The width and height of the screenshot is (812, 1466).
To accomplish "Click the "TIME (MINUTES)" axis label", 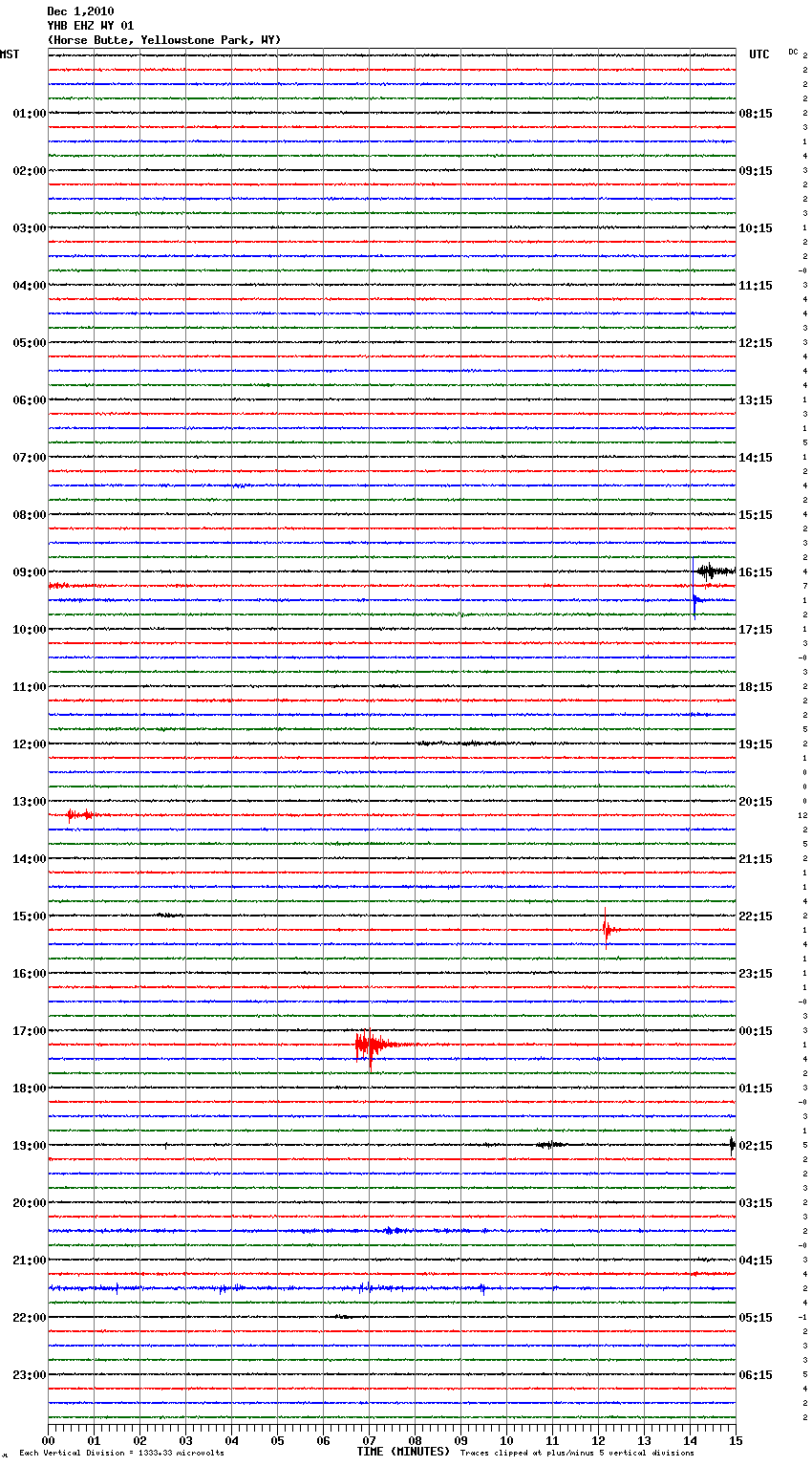I will click(403, 1452).
